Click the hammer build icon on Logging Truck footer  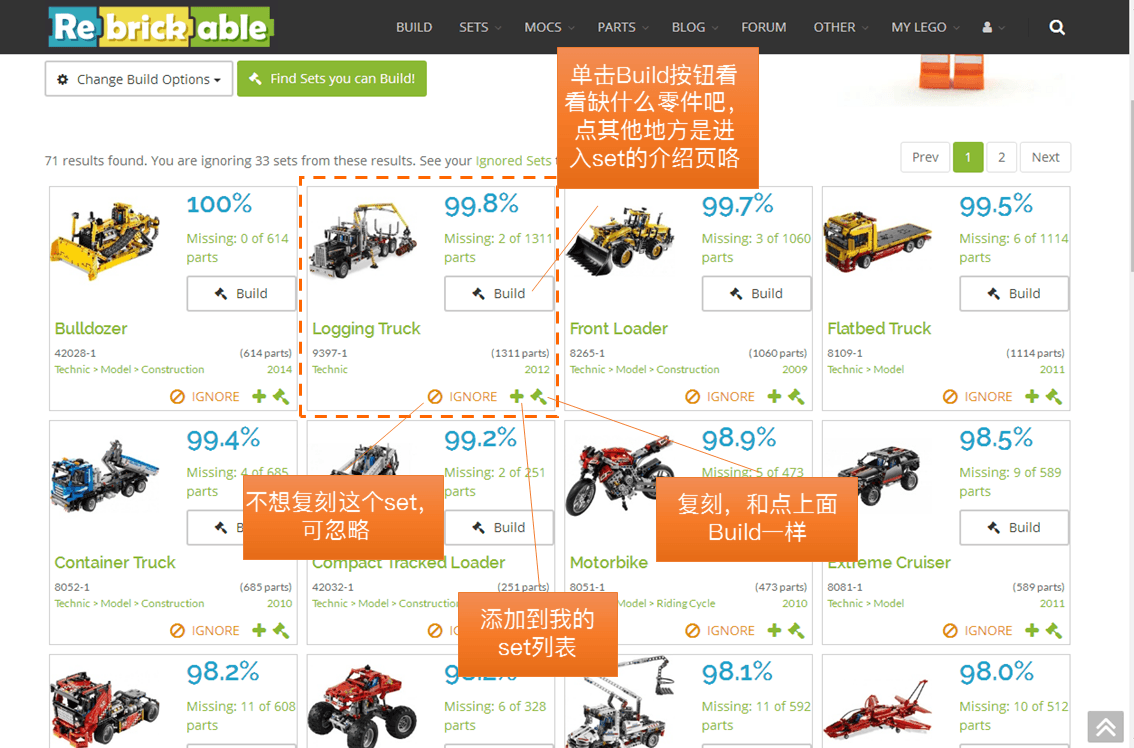(539, 396)
